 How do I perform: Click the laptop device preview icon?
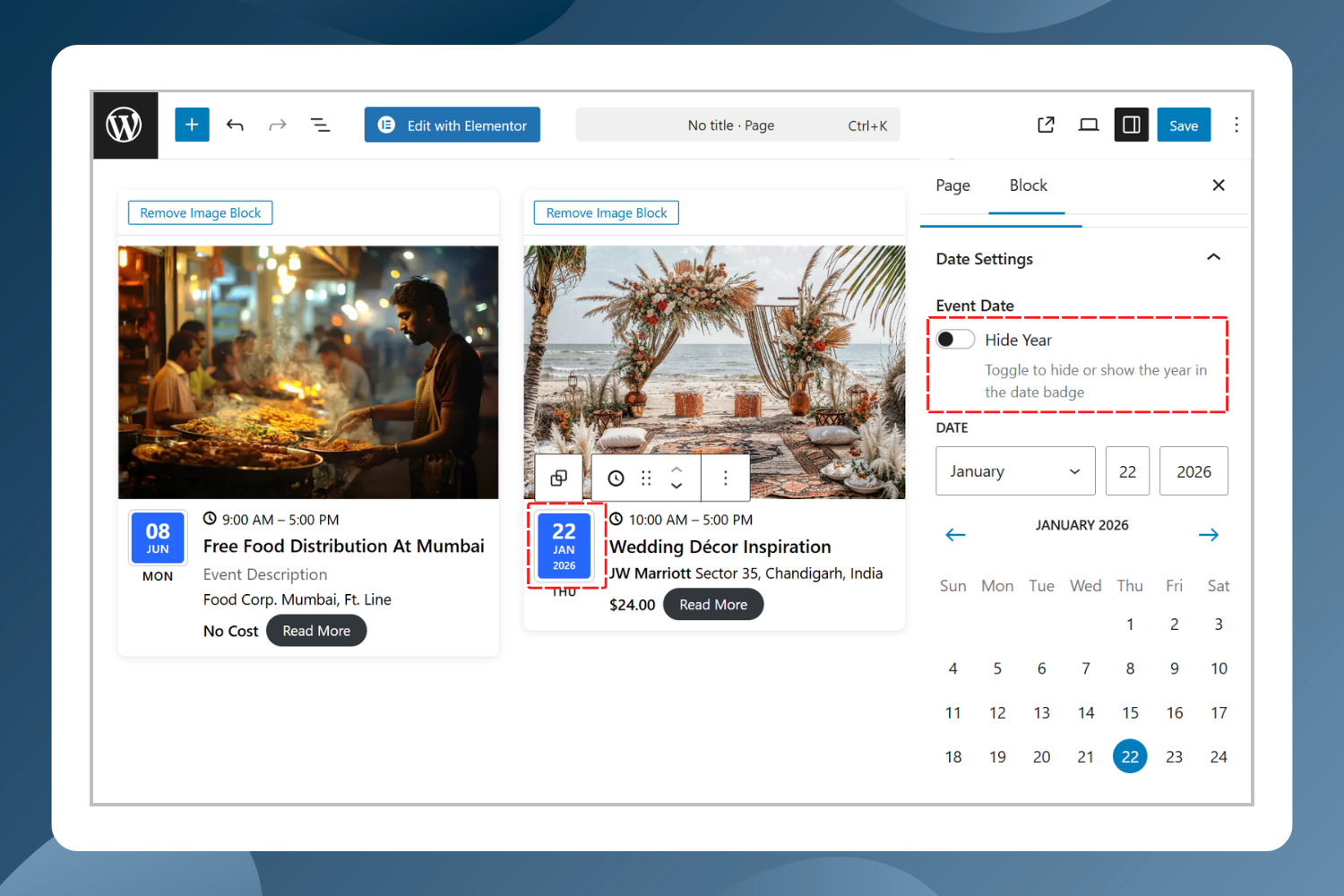click(1089, 125)
